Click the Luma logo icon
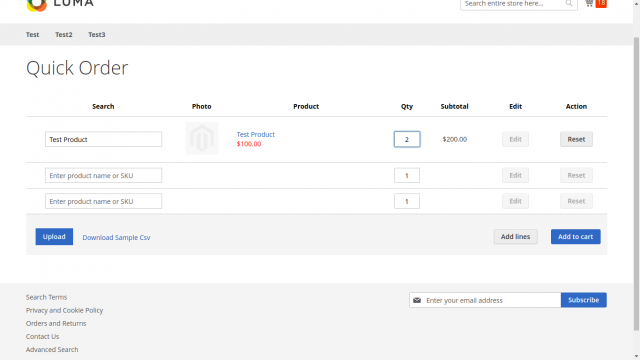 pyautogui.click(x=37, y=5)
